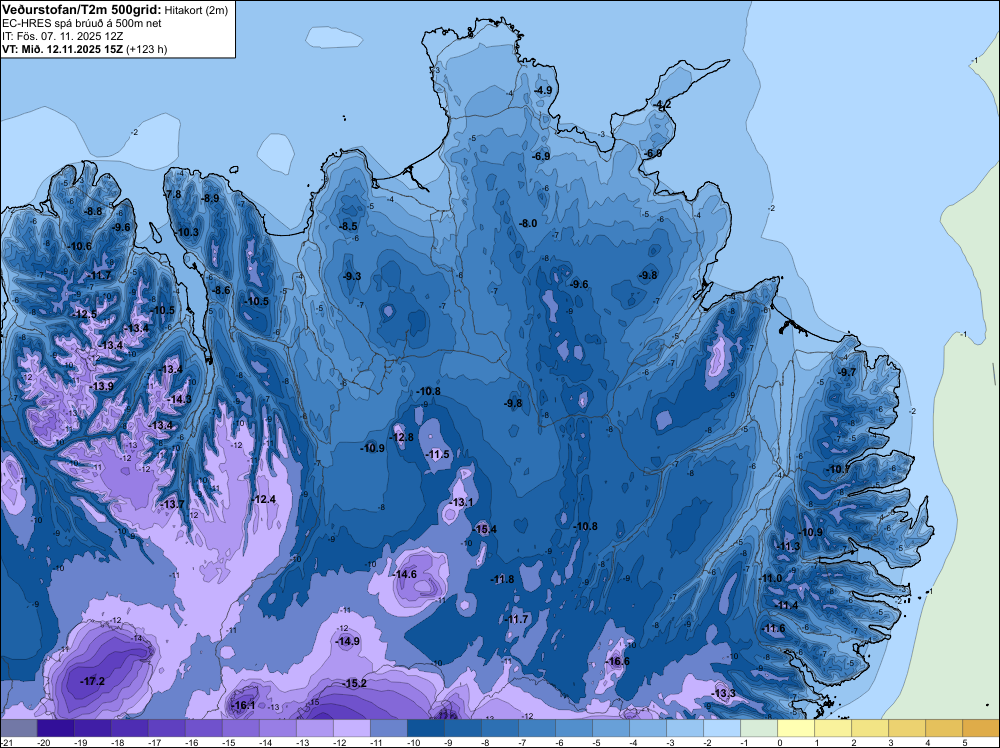Click the -4.2 temperature value
Image resolution: width=1000 pixels, height=748 pixels.
(x=663, y=105)
